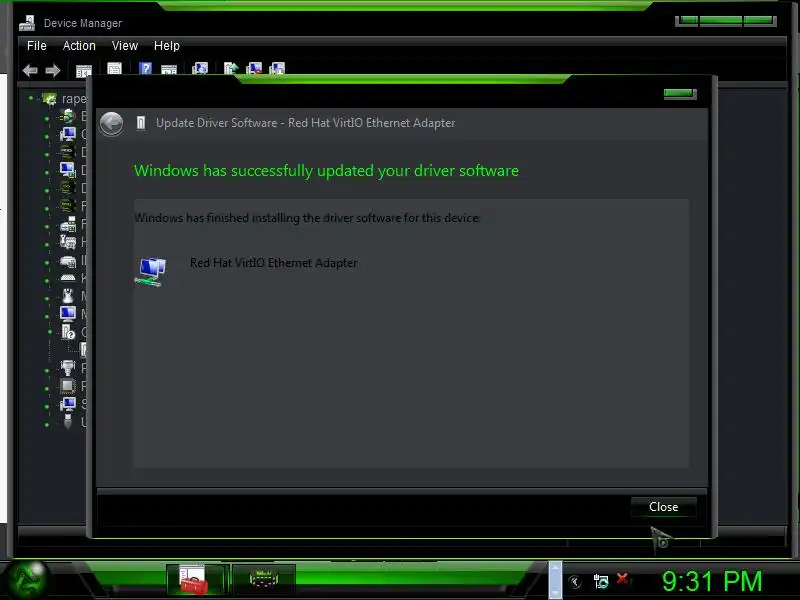Click the 'Red Hat VirtIO Ethernet Adapter' device name
The width and height of the screenshot is (800, 600).
coord(273,263)
